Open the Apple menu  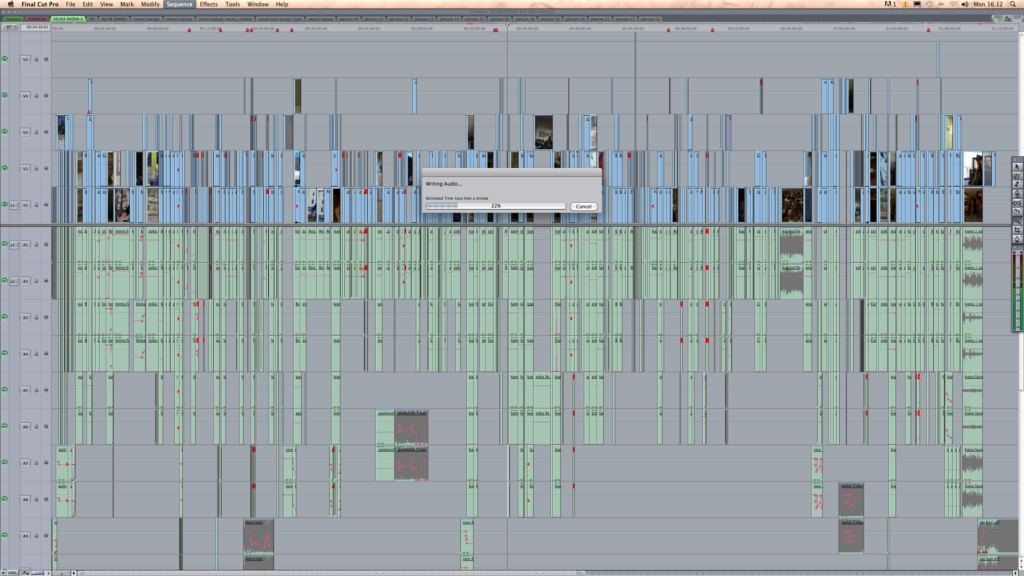coord(9,4)
